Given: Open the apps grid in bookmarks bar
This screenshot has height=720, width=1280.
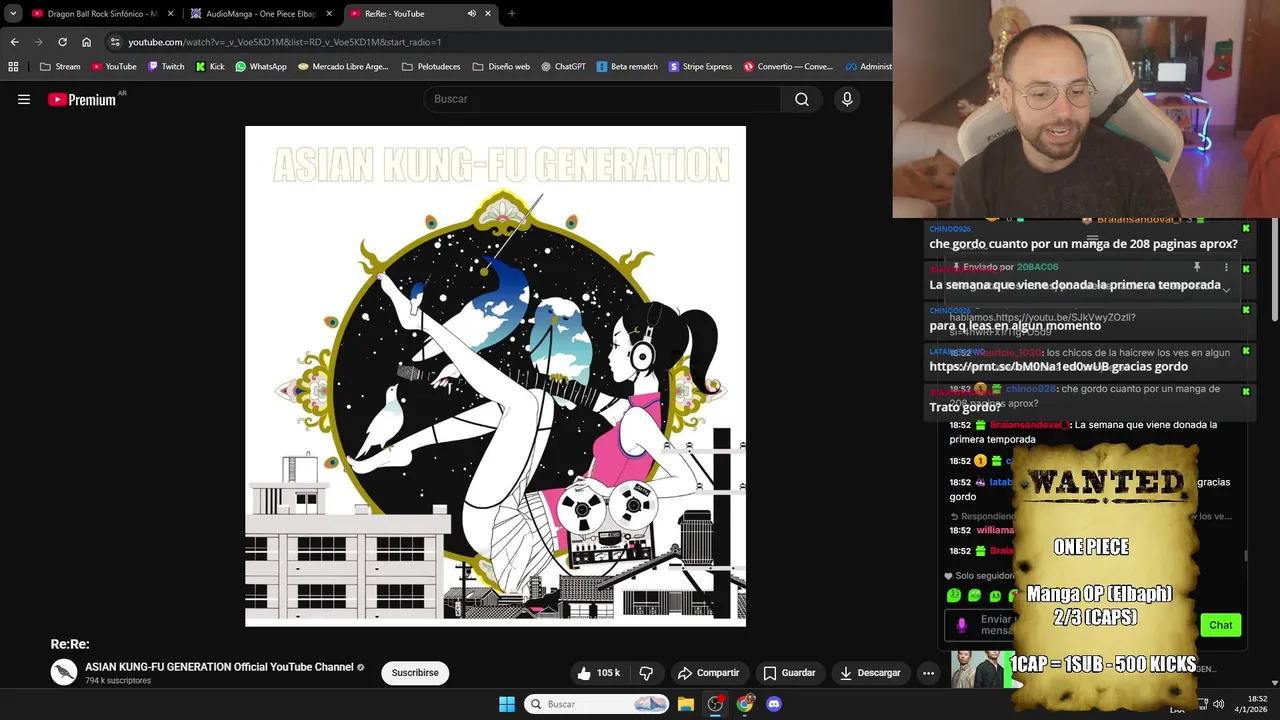Looking at the screenshot, I should [13, 67].
